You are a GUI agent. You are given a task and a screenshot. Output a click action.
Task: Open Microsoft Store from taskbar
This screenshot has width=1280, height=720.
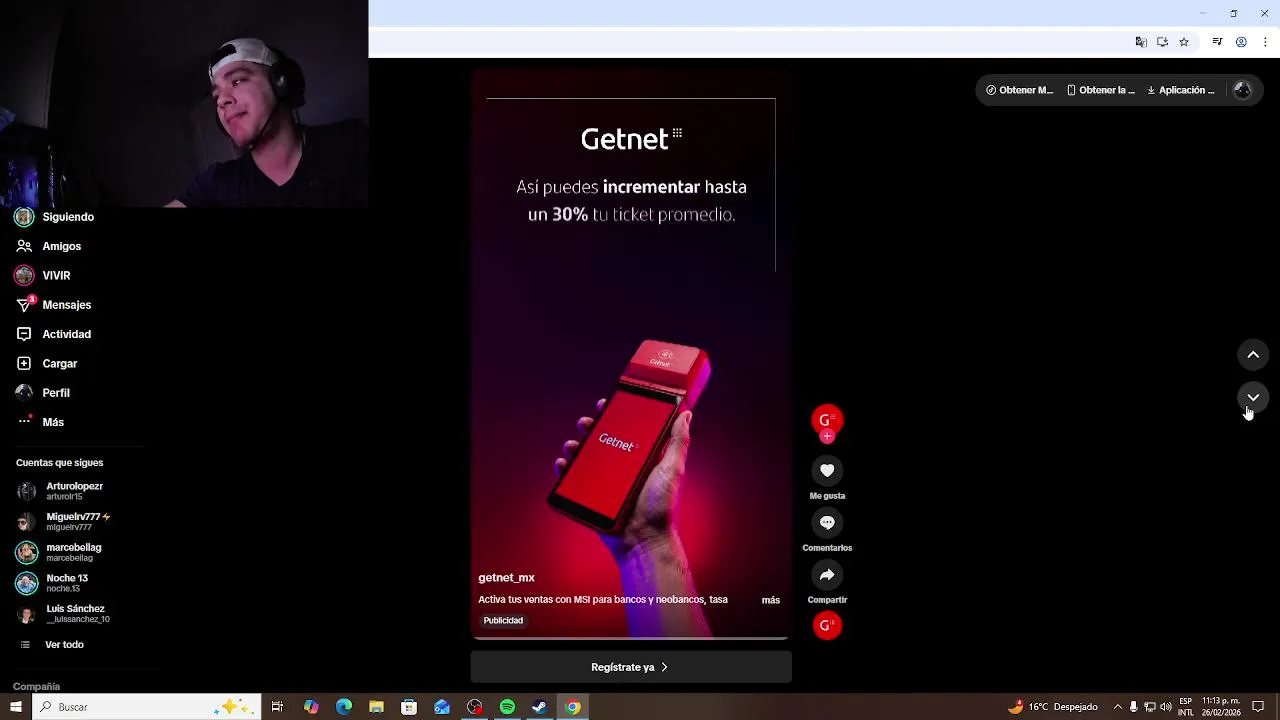pos(409,707)
